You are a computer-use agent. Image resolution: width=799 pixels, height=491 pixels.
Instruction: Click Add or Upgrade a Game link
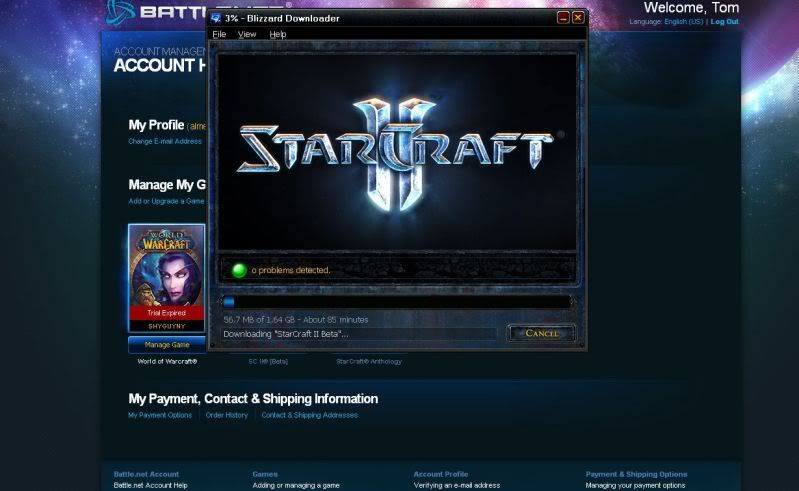[x=167, y=201]
